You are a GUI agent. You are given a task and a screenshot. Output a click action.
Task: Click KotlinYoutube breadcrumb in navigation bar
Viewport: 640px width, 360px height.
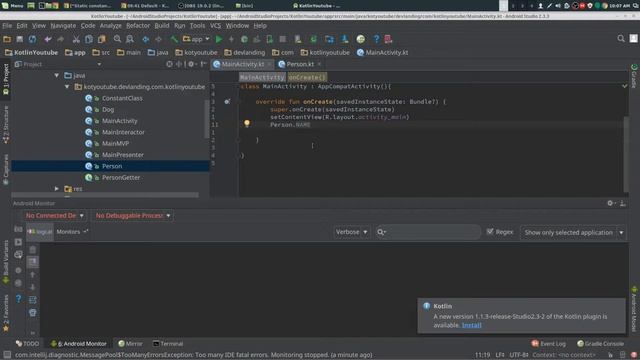[31, 53]
